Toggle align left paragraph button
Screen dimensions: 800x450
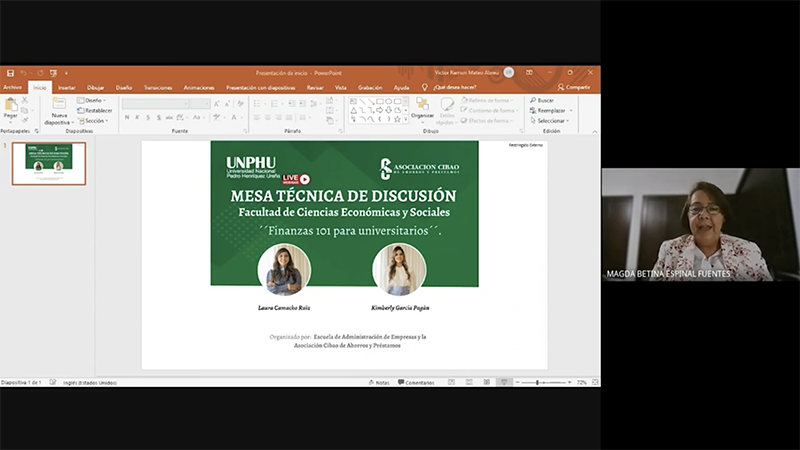coord(257,117)
